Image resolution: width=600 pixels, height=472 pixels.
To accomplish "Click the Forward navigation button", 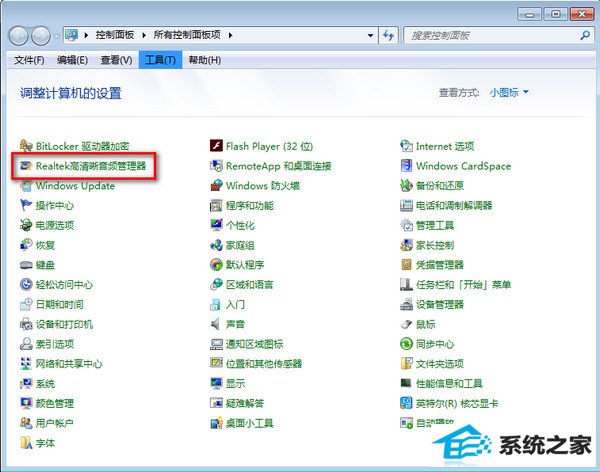I will (41, 36).
